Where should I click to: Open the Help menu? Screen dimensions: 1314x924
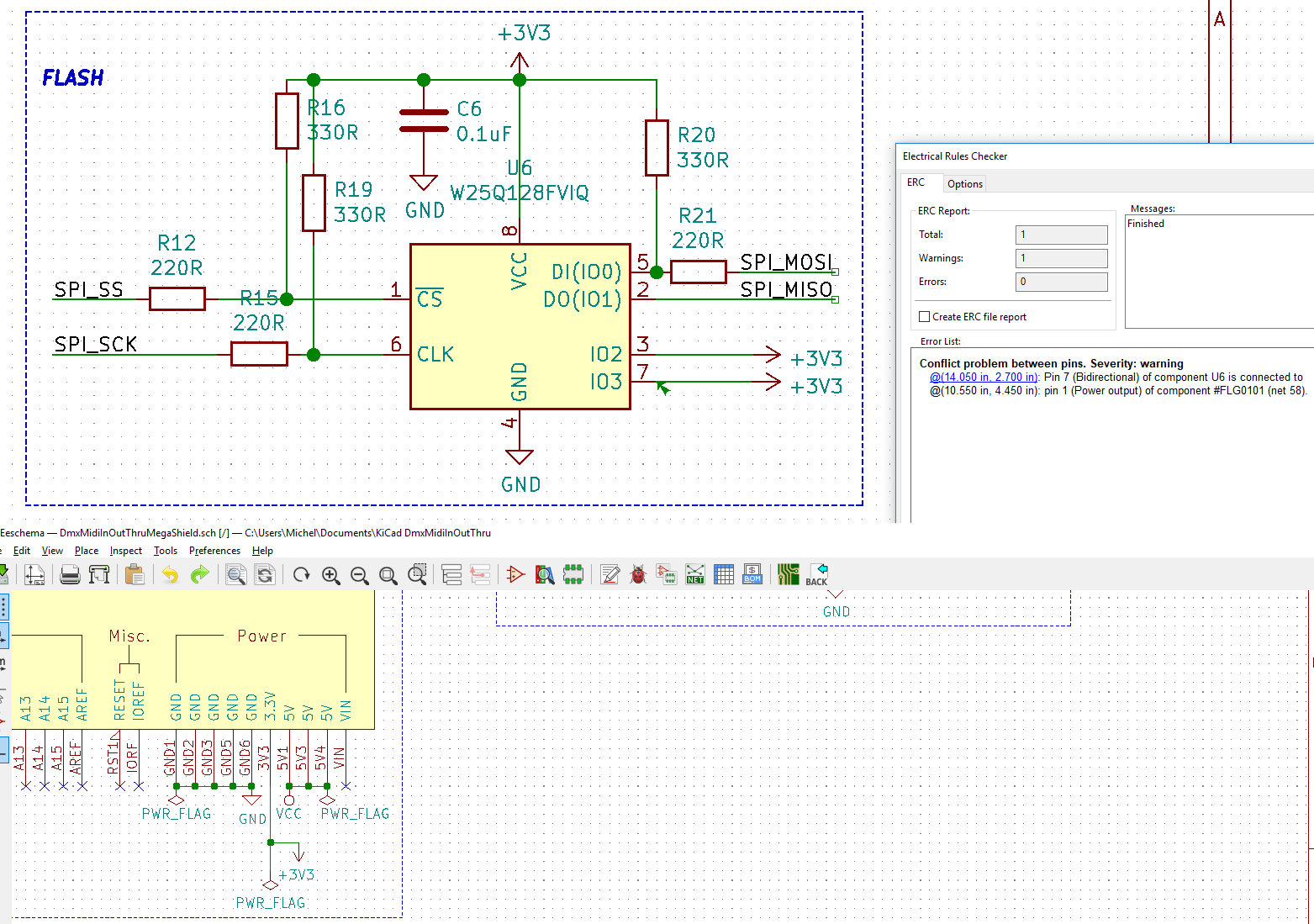(x=262, y=551)
